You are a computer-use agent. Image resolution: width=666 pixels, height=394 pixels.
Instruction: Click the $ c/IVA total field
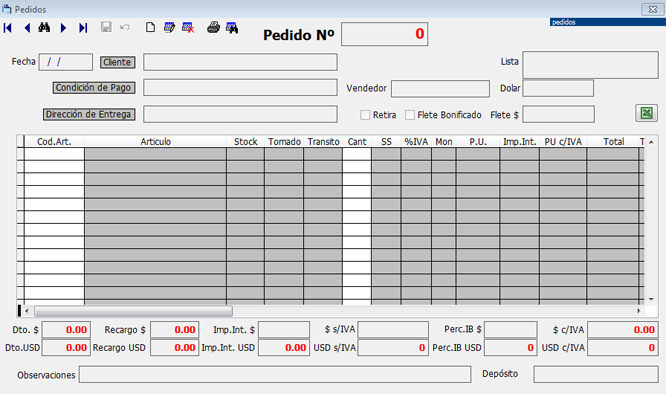(x=623, y=330)
